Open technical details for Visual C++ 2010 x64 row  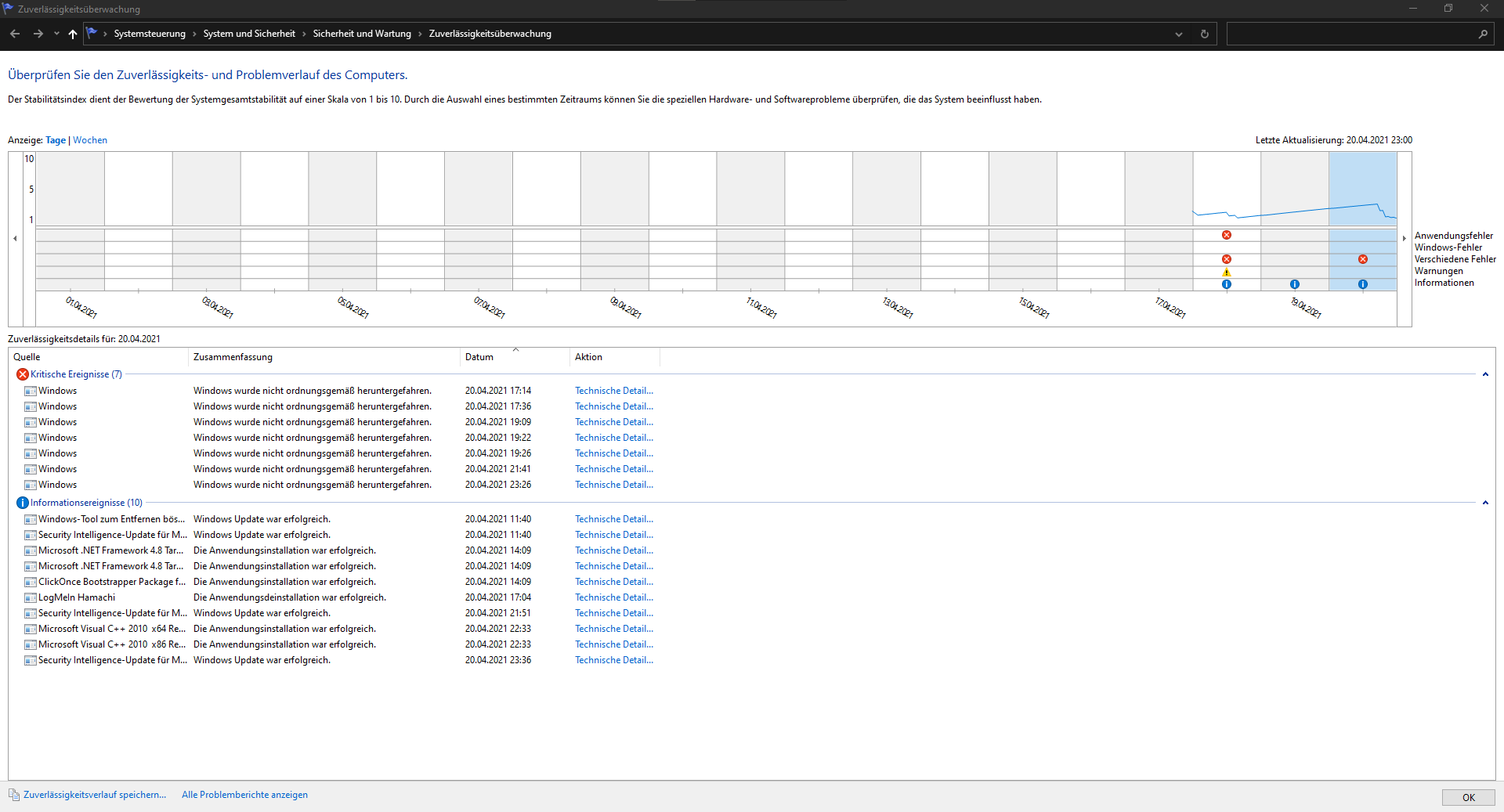click(x=613, y=629)
